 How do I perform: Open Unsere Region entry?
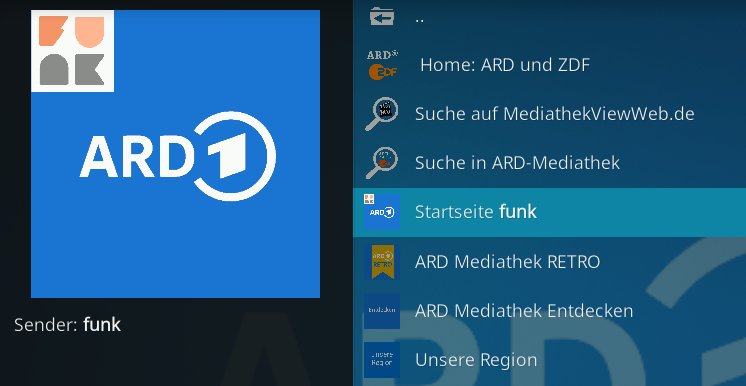click(x=550, y=360)
